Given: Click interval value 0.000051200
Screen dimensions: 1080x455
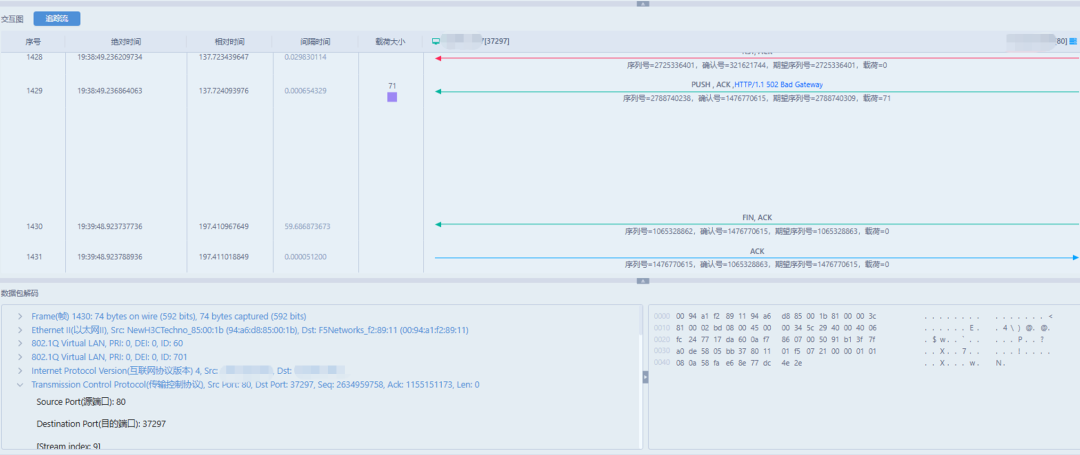Looking at the screenshot, I should click(x=305, y=257).
